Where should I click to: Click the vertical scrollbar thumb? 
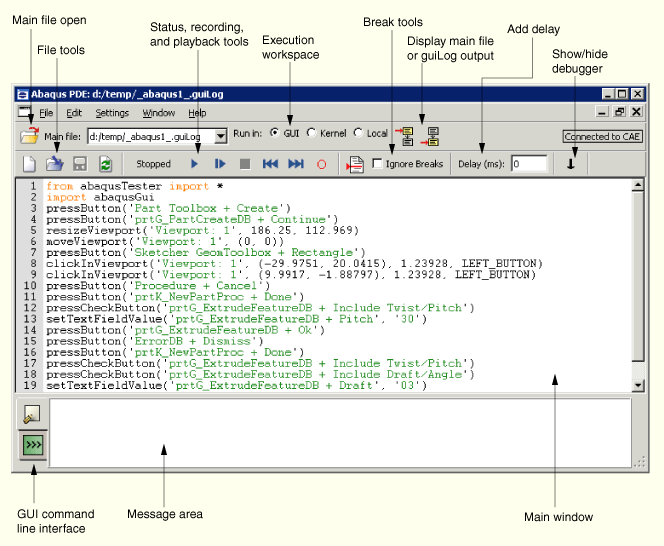coord(638,276)
